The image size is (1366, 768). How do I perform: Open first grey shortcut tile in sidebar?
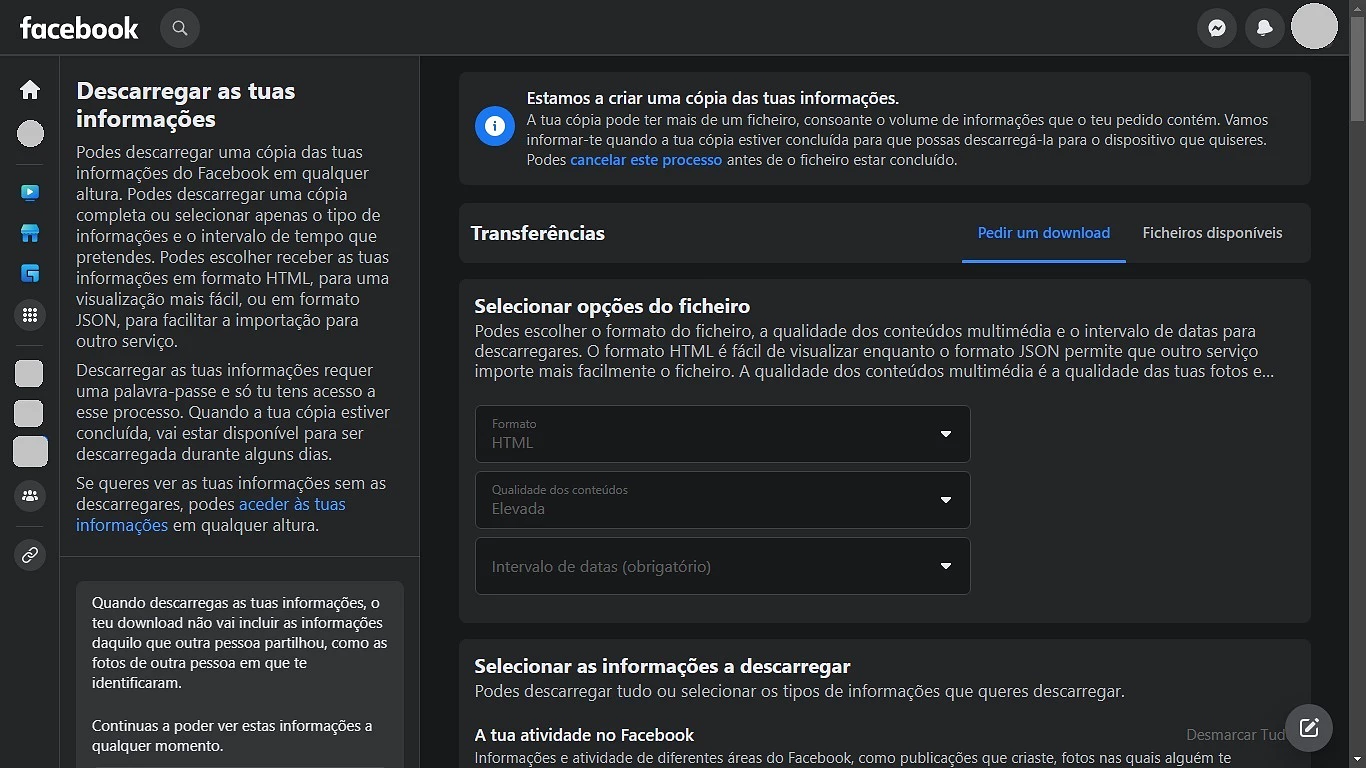29,374
